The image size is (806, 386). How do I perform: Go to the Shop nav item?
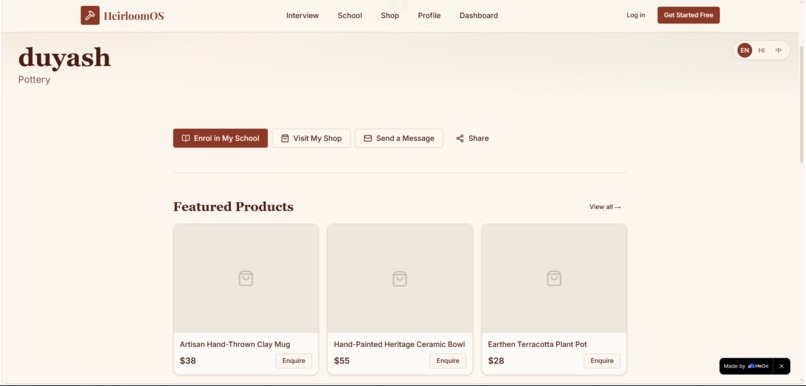coord(390,15)
